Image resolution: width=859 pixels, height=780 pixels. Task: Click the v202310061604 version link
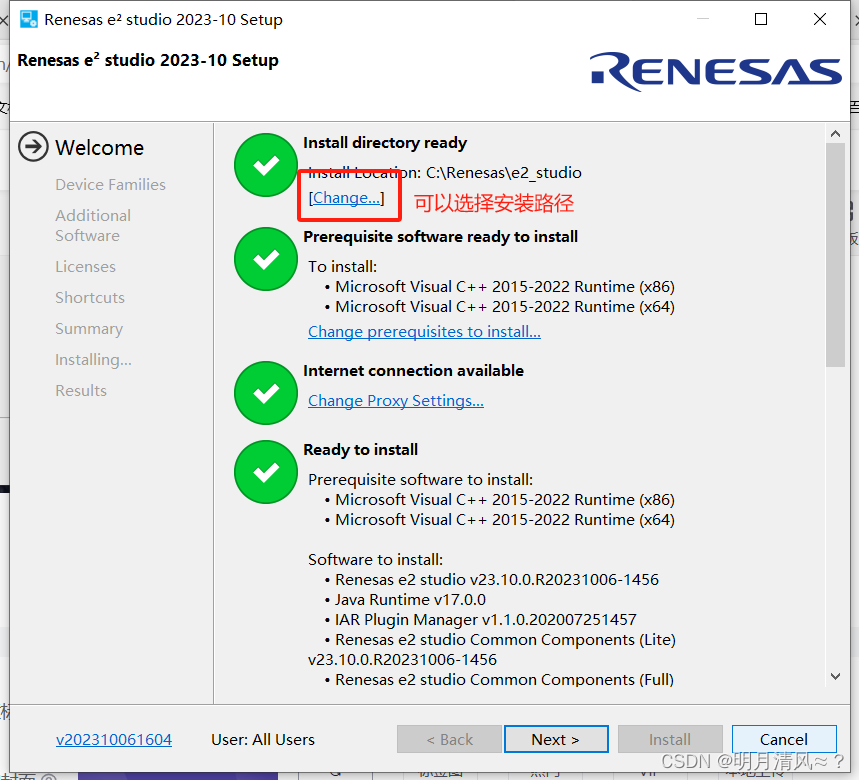click(114, 739)
